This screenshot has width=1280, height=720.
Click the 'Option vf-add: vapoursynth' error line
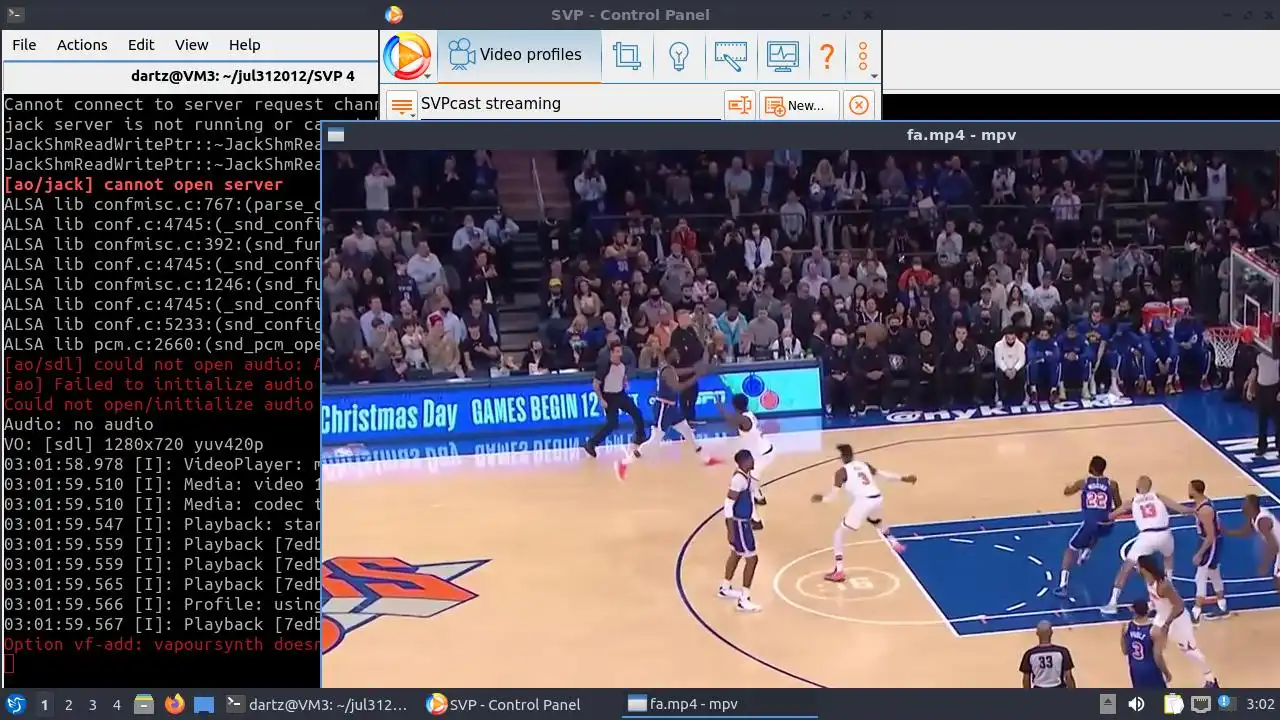(162, 645)
